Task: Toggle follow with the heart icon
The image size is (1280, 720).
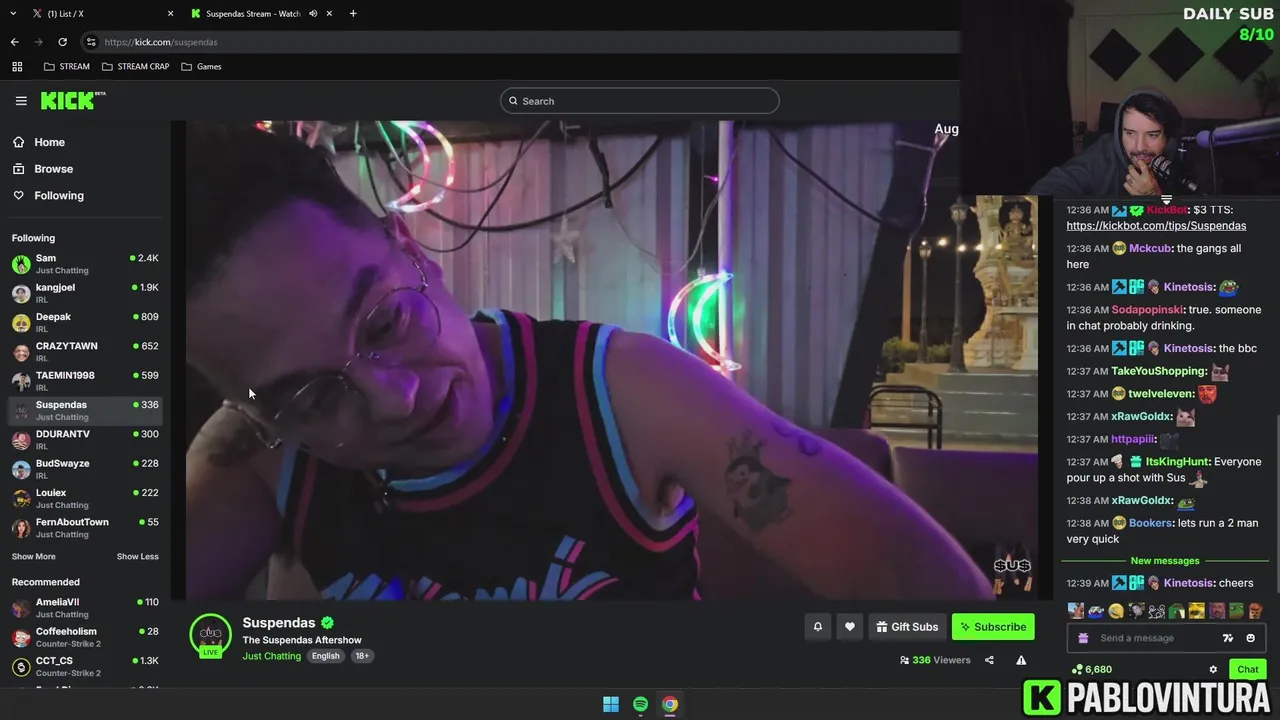Action: pyautogui.click(x=850, y=627)
